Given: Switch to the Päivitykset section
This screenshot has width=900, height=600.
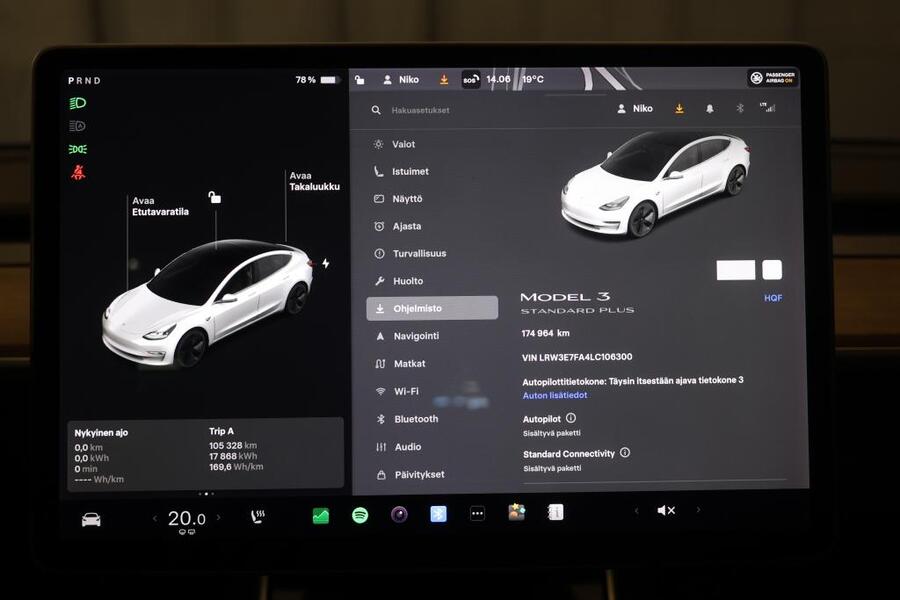Looking at the screenshot, I should tap(418, 474).
